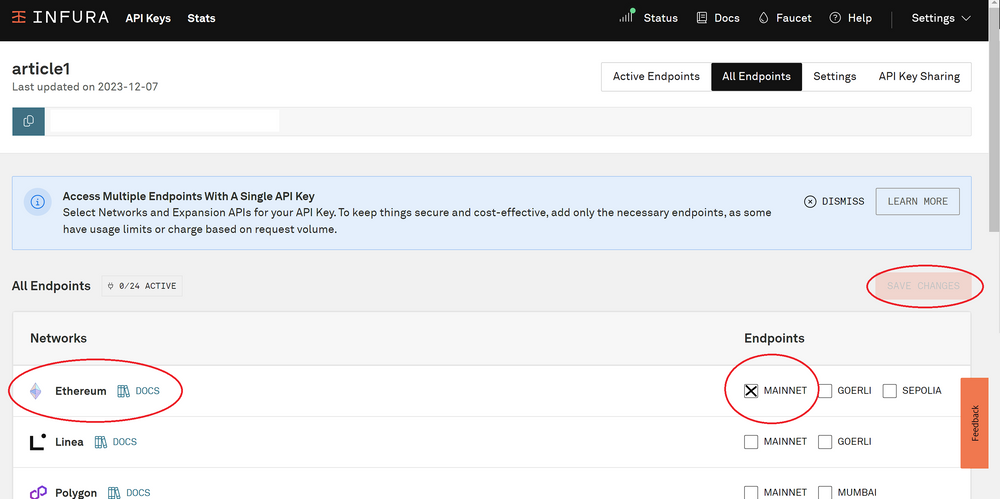1000x499 pixels.
Task: Uncheck Ethereum MAINNET checkbox
Action: point(751,391)
